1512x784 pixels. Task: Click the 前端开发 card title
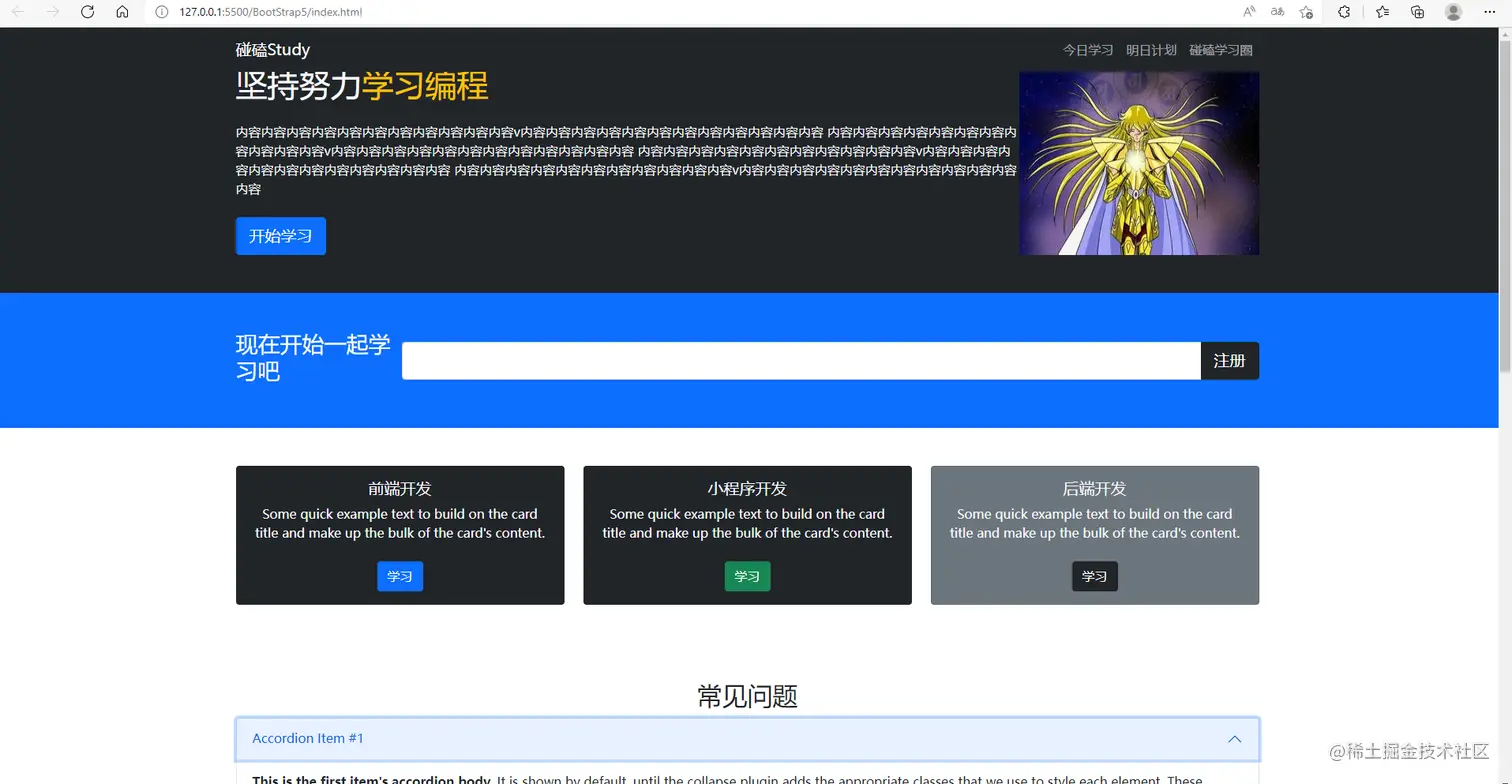click(x=400, y=489)
